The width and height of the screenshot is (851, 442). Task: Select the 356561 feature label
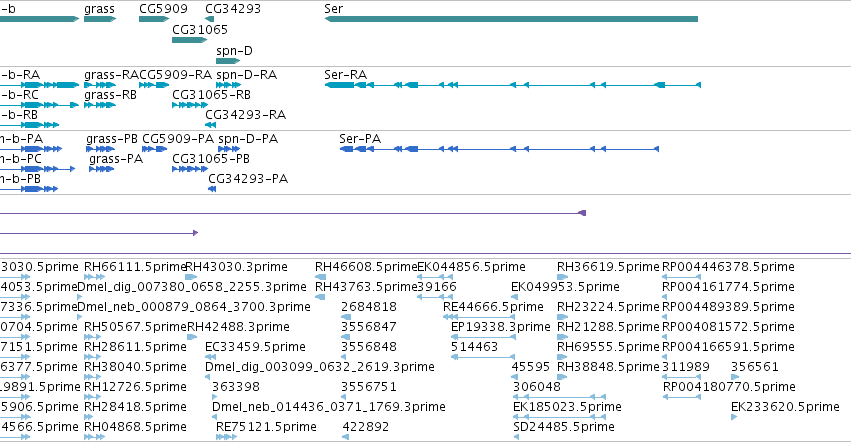[x=755, y=367]
